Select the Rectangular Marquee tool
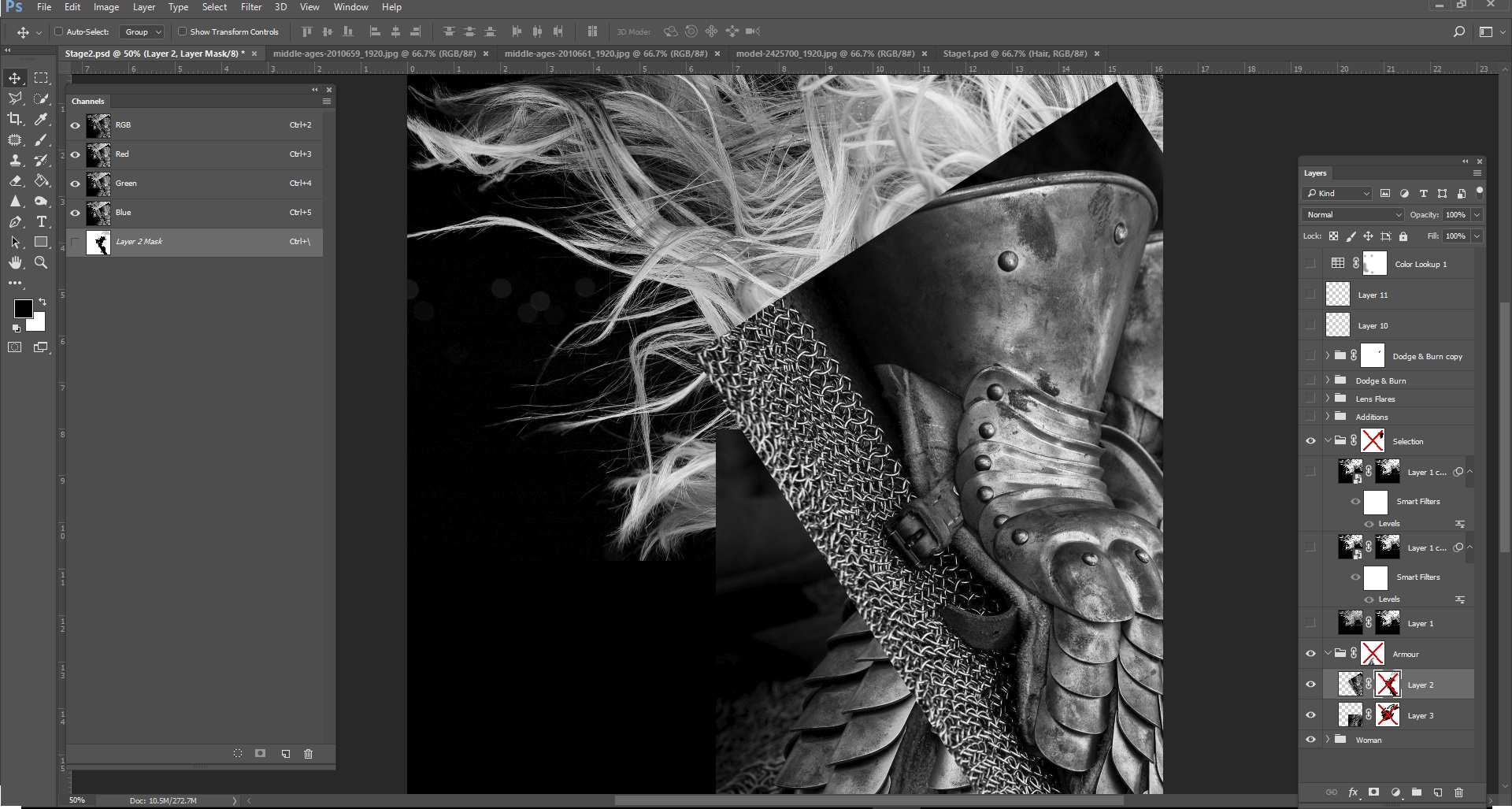The image size is (1512, 809). pos(42,78)
